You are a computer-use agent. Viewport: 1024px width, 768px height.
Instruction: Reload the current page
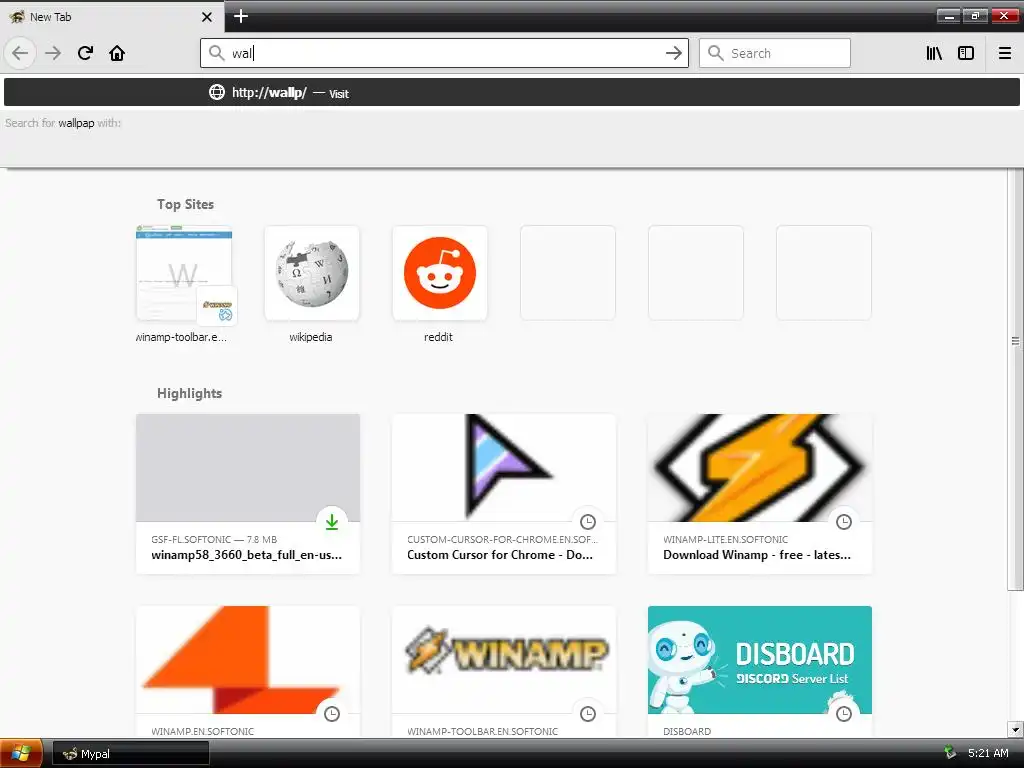coord(85,53)
